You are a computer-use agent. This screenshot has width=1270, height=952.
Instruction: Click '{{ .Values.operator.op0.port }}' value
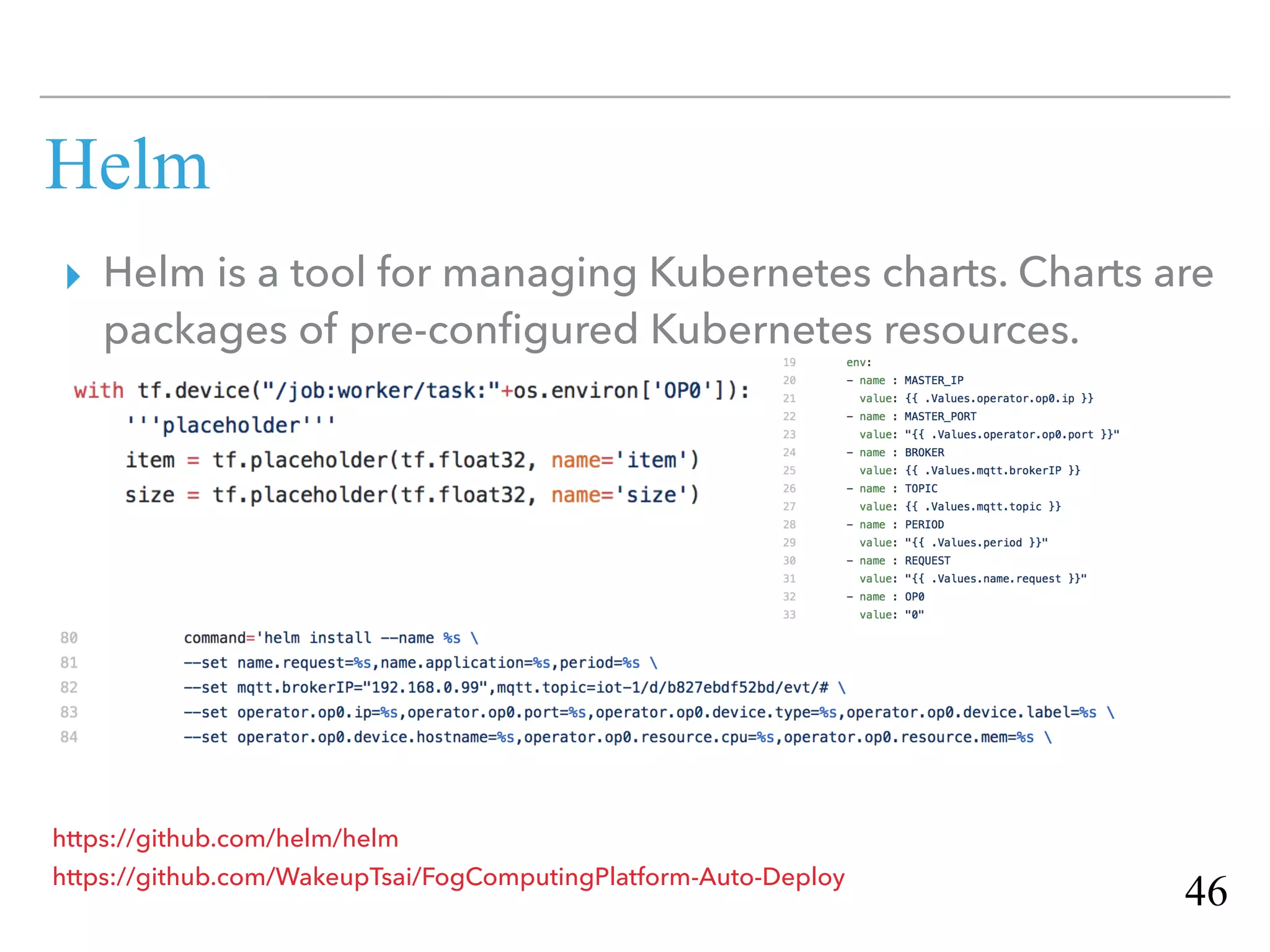[1012, 434]
